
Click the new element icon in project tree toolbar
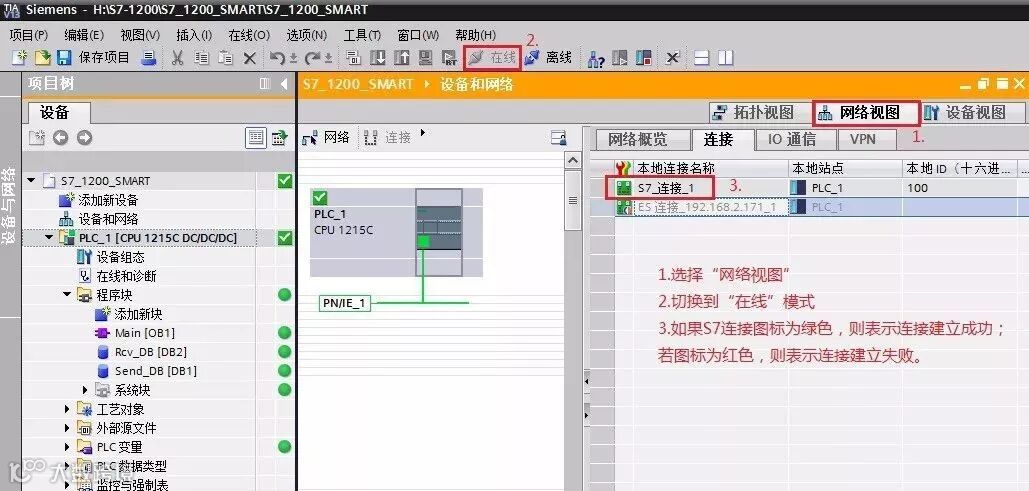click(37, 138)
